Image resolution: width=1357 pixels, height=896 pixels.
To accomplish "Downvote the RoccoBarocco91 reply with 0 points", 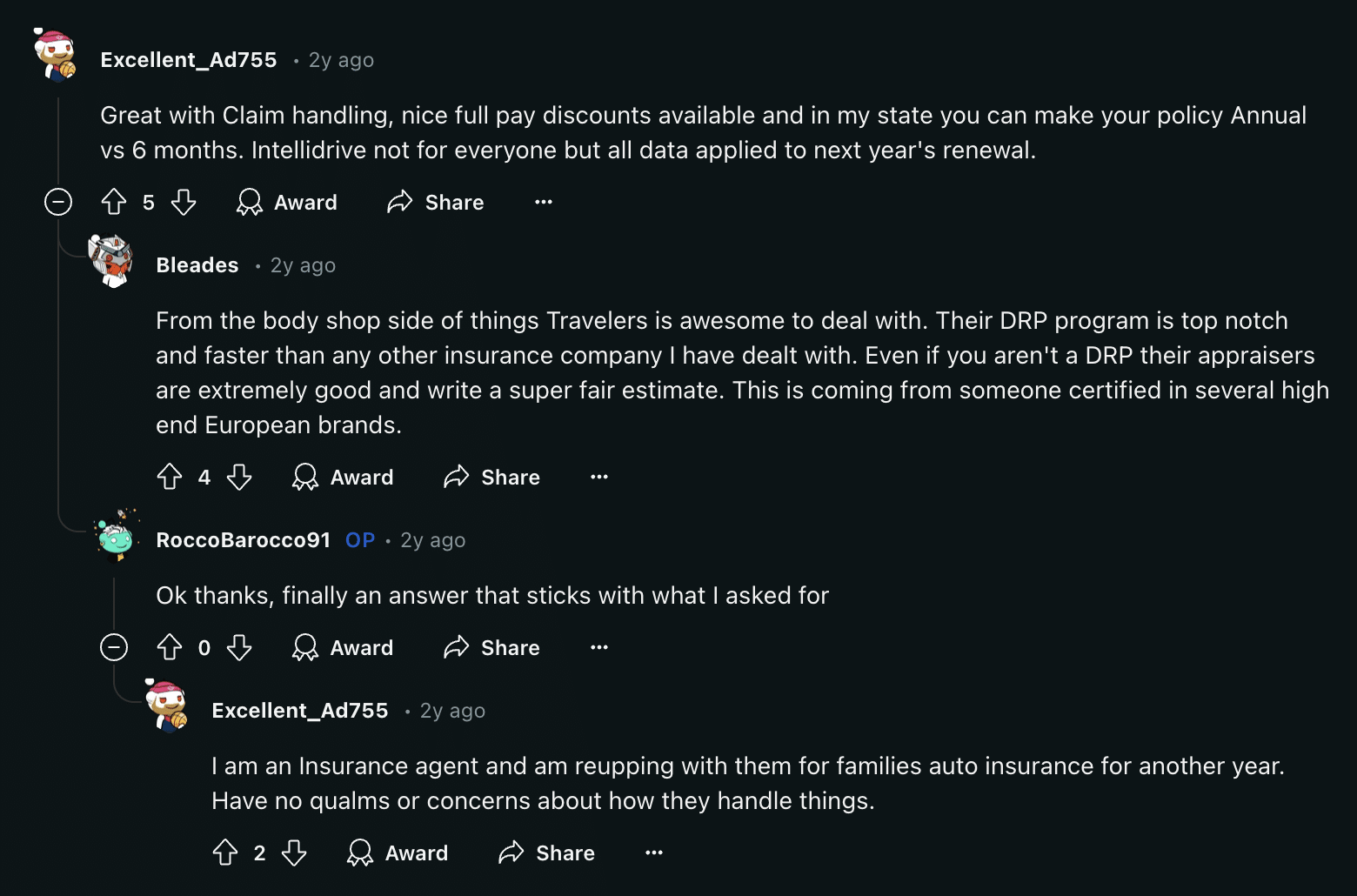I will (x=239, y=647).
